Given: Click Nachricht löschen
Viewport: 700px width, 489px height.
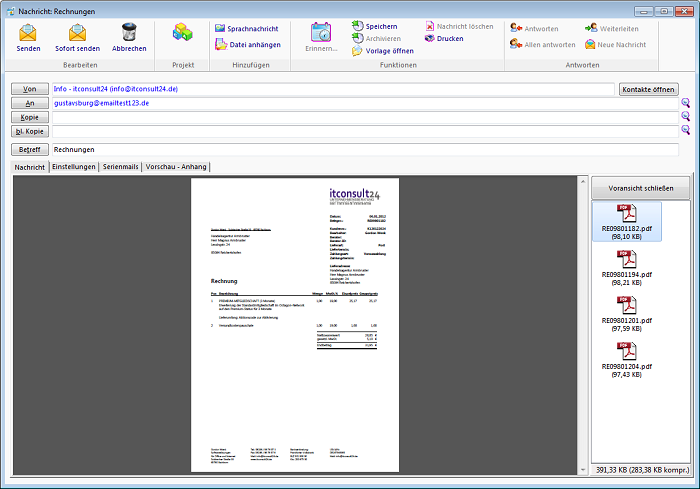Looking at the screenshot, I should pyautogui.click(x=459, y=26).
